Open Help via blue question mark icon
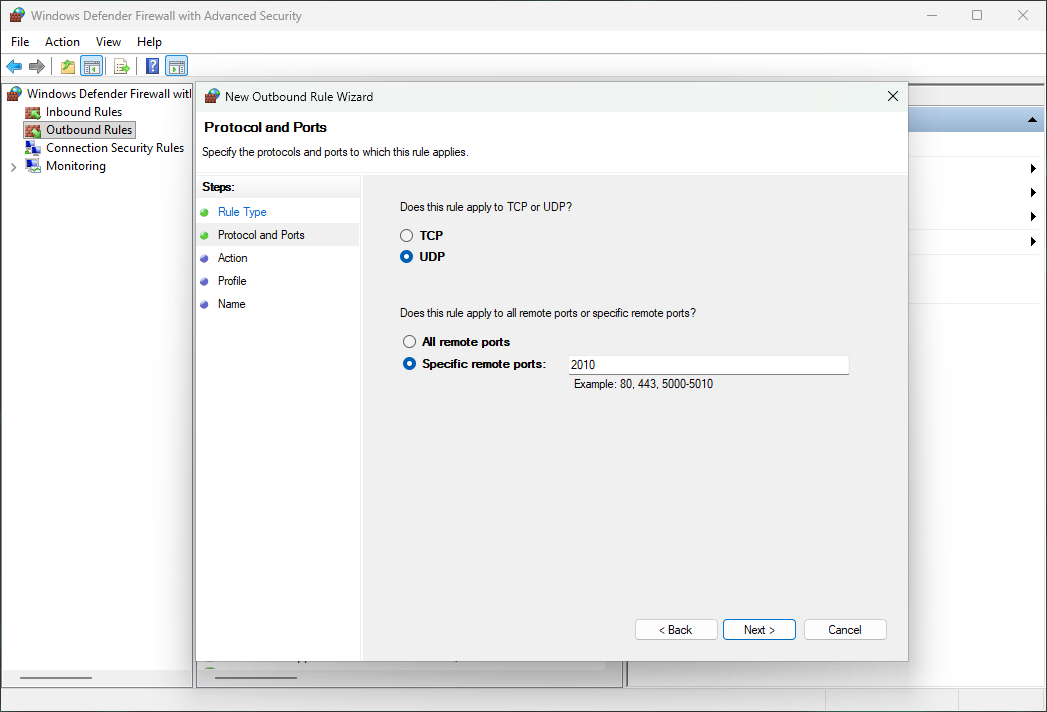1047x712 pixels. [x=152, y=67]
